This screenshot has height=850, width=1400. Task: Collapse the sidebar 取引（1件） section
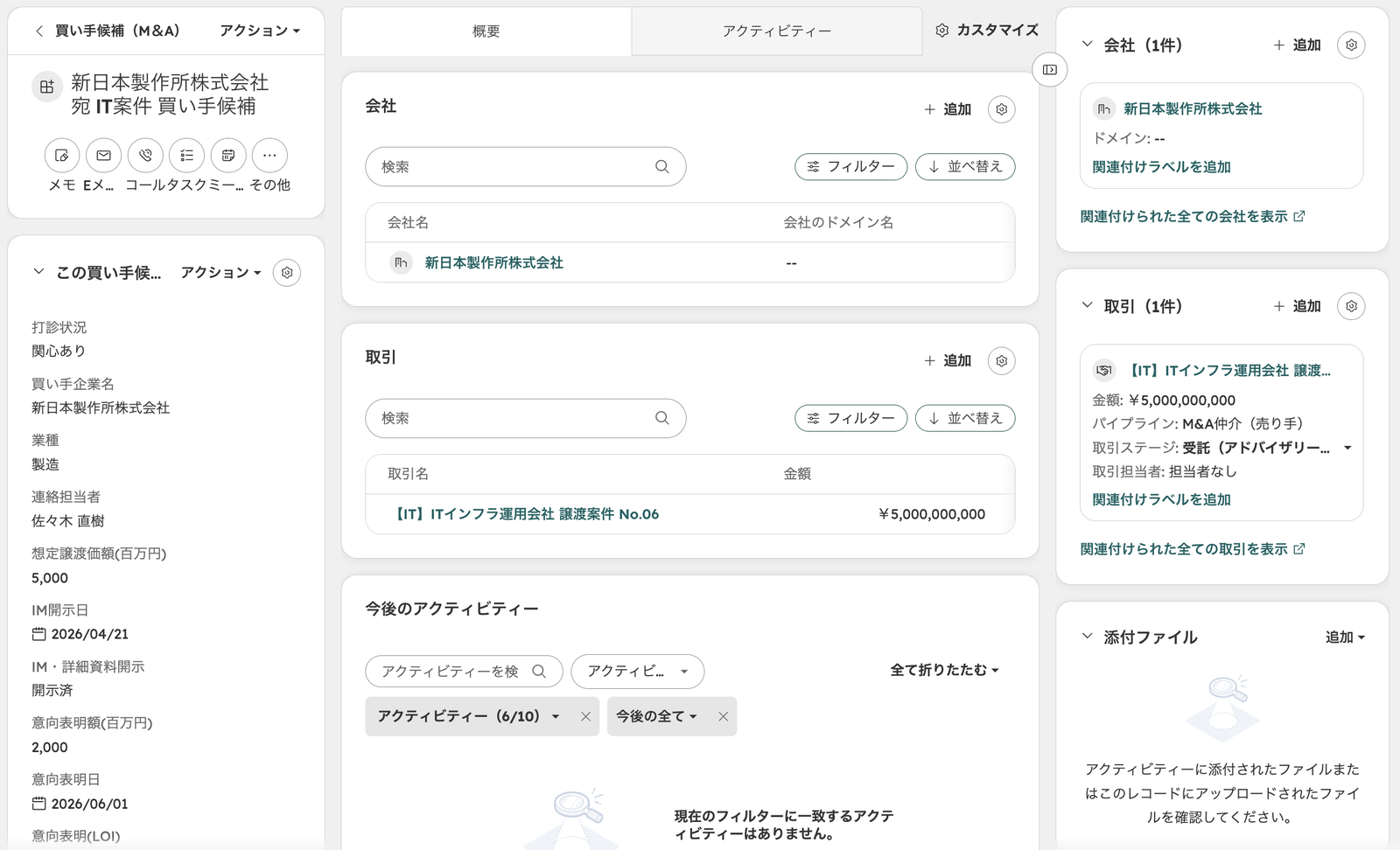tap(1088, 305)
